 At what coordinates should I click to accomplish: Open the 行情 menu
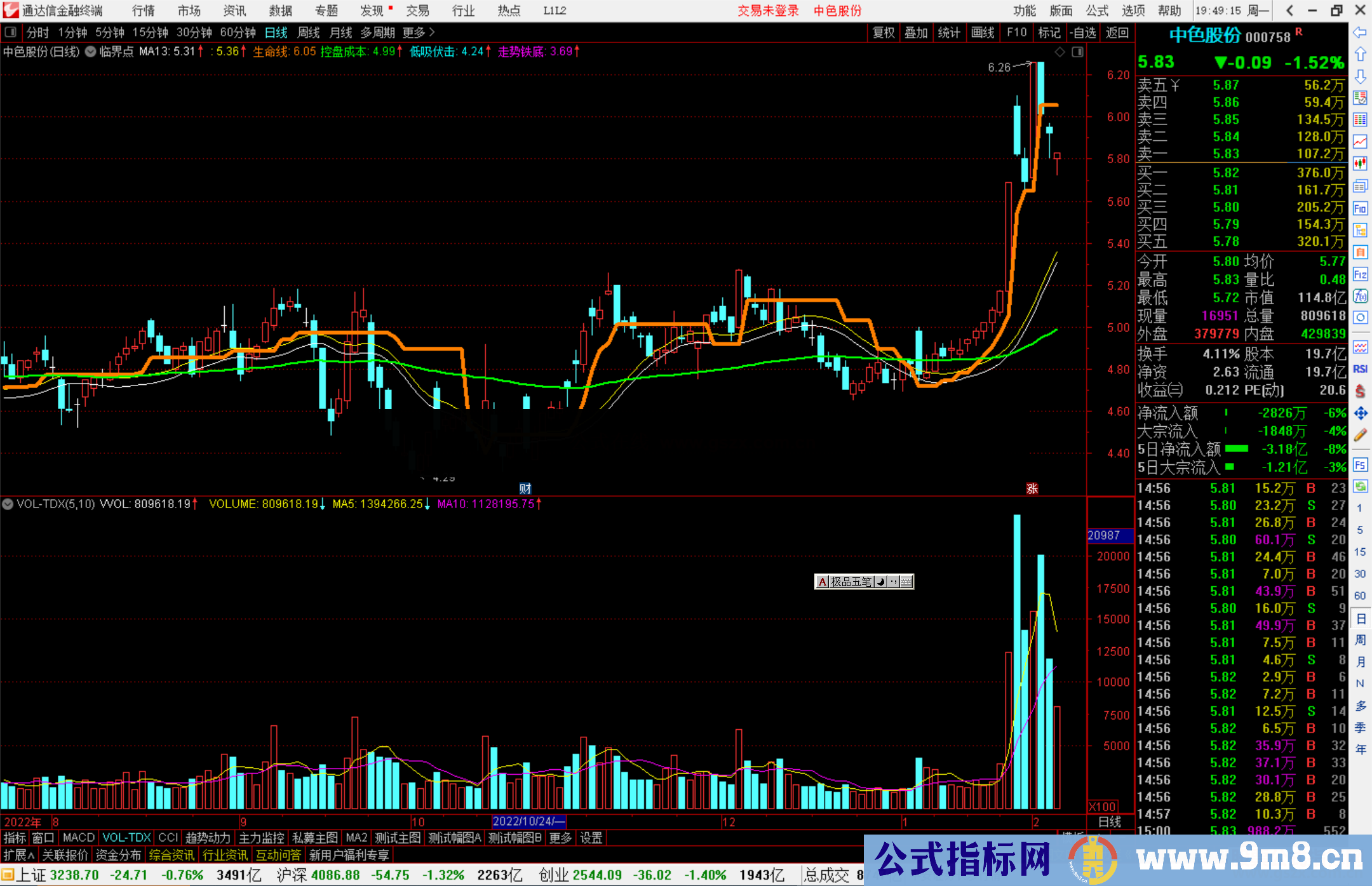[x=144, y=11]
